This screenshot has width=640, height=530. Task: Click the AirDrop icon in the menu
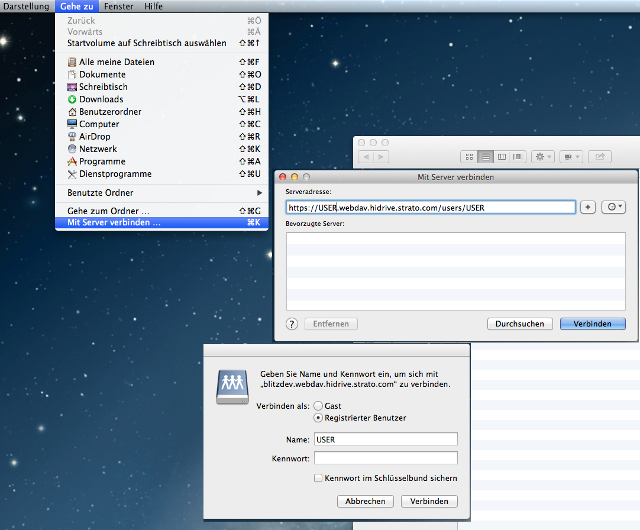72,136
